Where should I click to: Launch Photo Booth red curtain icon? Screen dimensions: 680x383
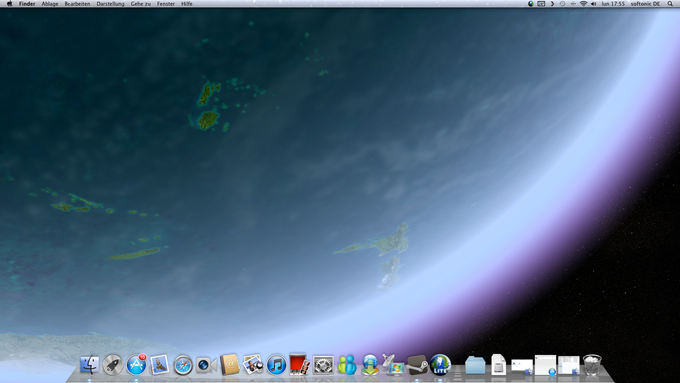(300, 364)
